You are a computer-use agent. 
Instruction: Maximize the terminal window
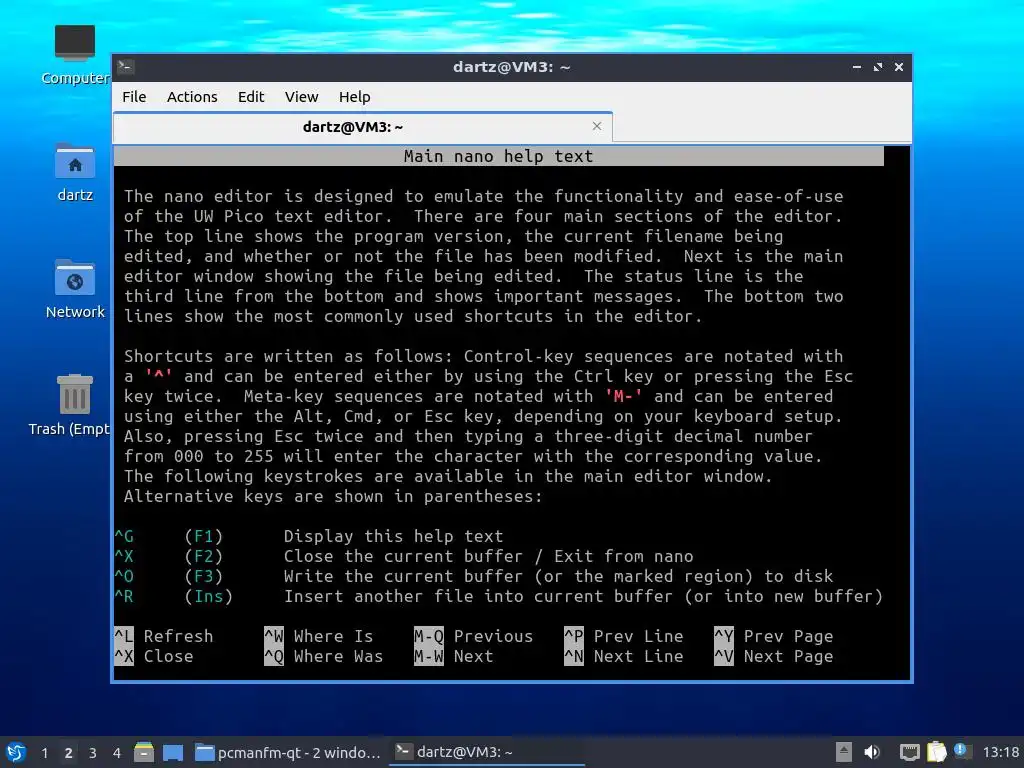(x=878, y=67)
